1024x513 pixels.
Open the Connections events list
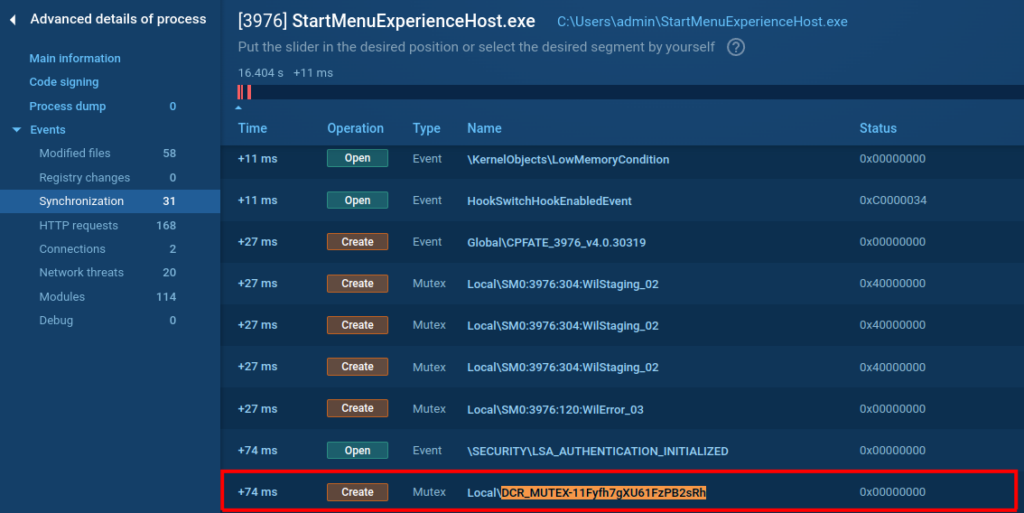tap(72, 249)
